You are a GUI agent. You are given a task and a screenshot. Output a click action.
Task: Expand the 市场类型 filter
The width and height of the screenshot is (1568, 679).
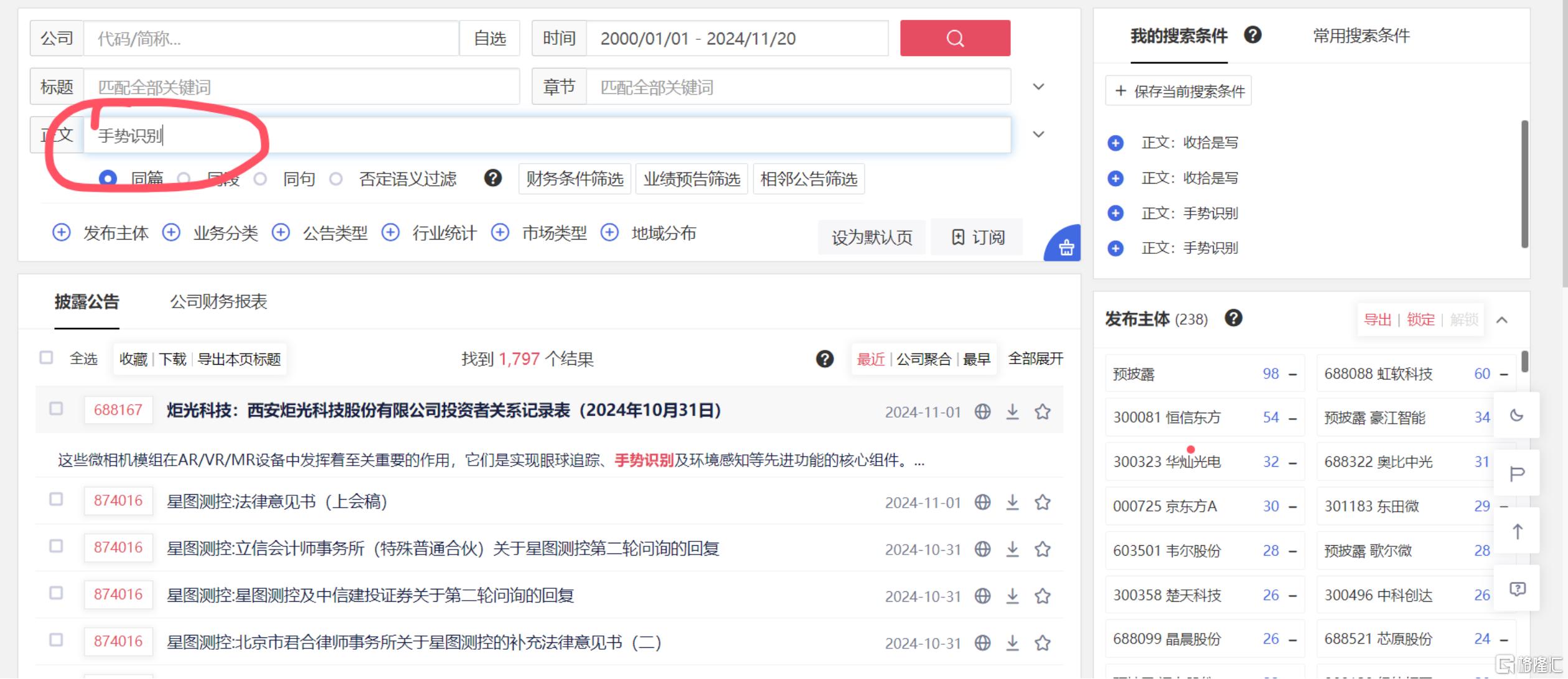(x=500, y=233)
